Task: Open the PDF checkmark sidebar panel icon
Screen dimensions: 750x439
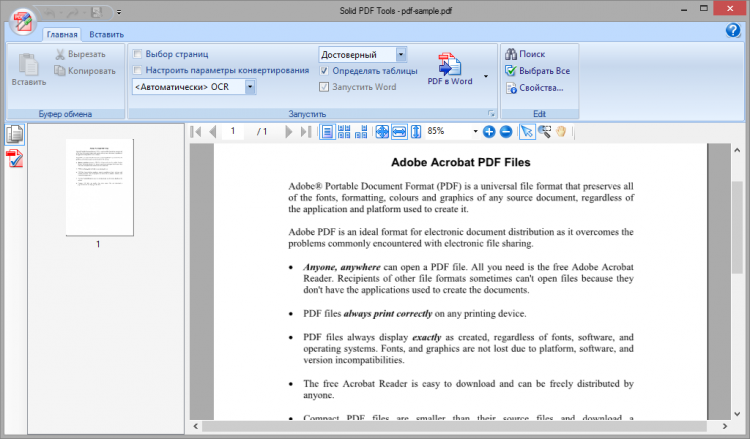Action: coord(15,158)
